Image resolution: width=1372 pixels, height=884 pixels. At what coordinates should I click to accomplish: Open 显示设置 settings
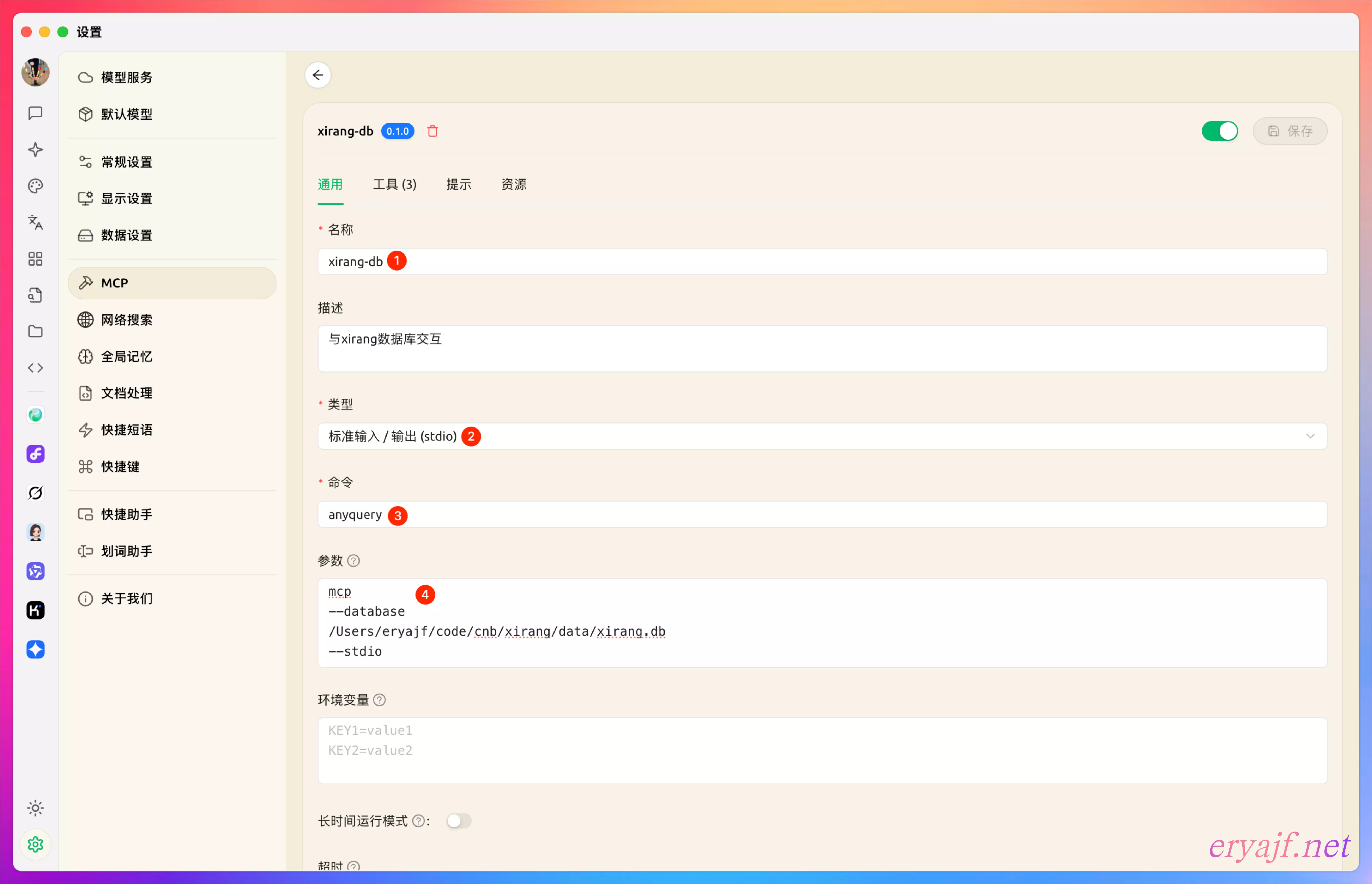coord(172,199)
